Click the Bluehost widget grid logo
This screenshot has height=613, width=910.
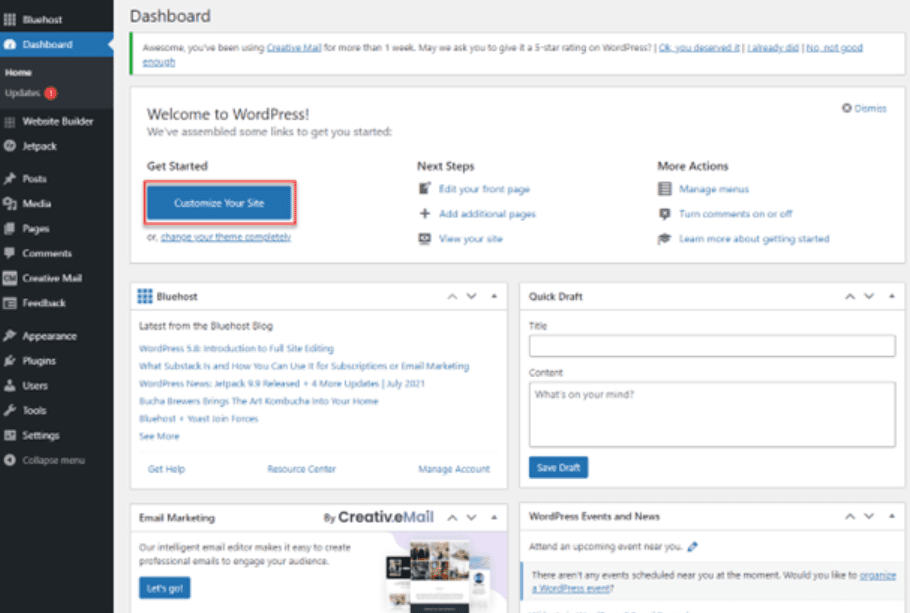(145, 296)
